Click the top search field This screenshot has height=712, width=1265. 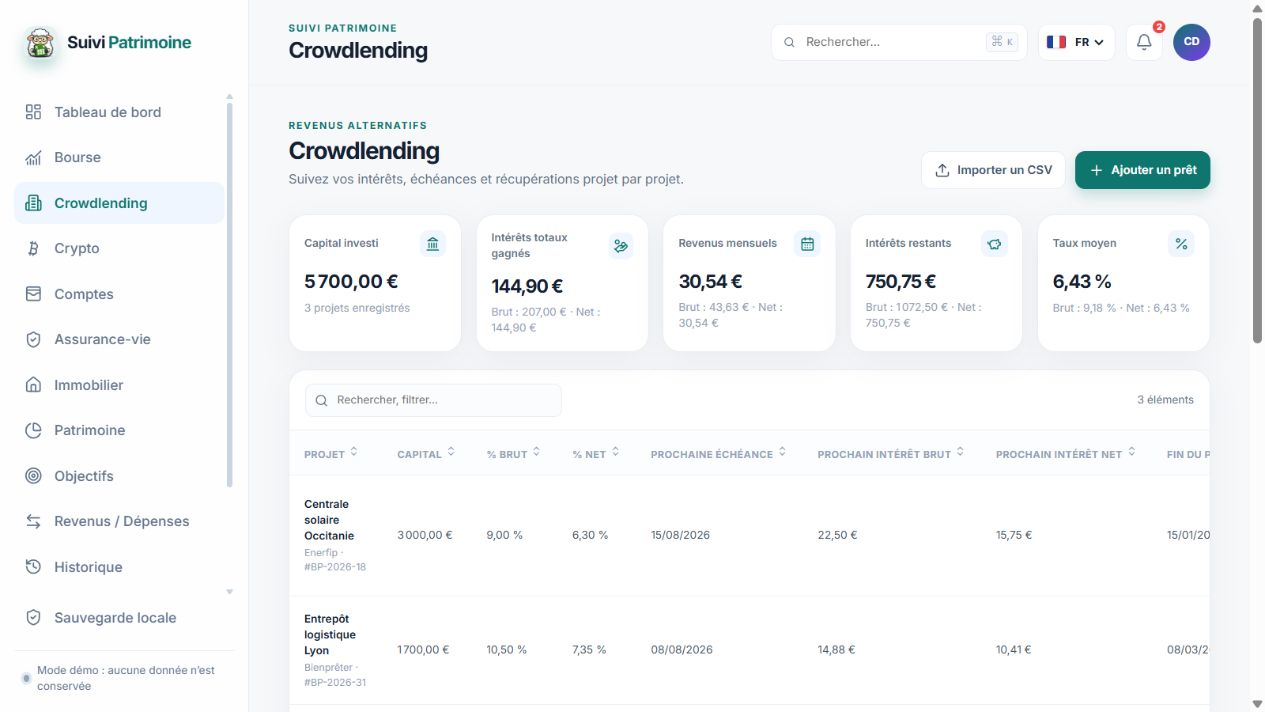click(898, 42)
